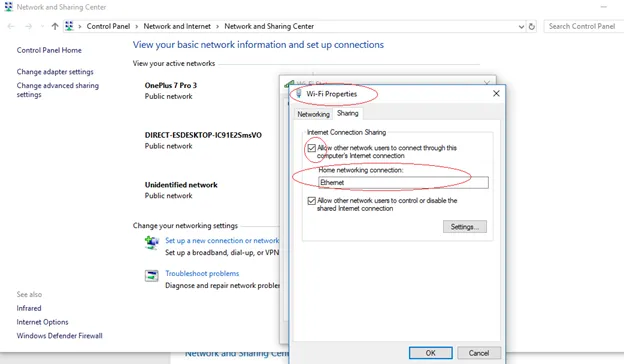Toggle allow users to control shared connection
The image size is (624, 364).
pos(312,201)
